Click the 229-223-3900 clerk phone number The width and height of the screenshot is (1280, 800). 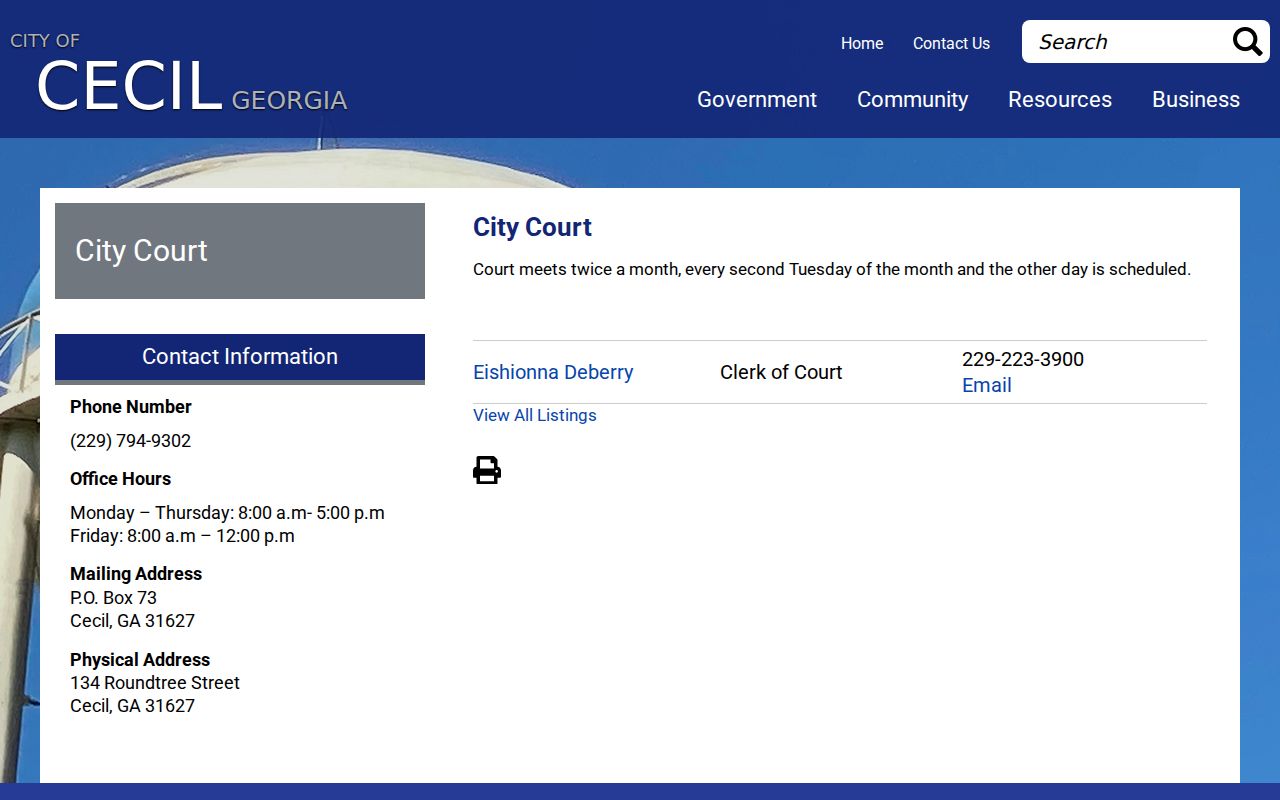pyautogui.click(x=1023, y=359)
